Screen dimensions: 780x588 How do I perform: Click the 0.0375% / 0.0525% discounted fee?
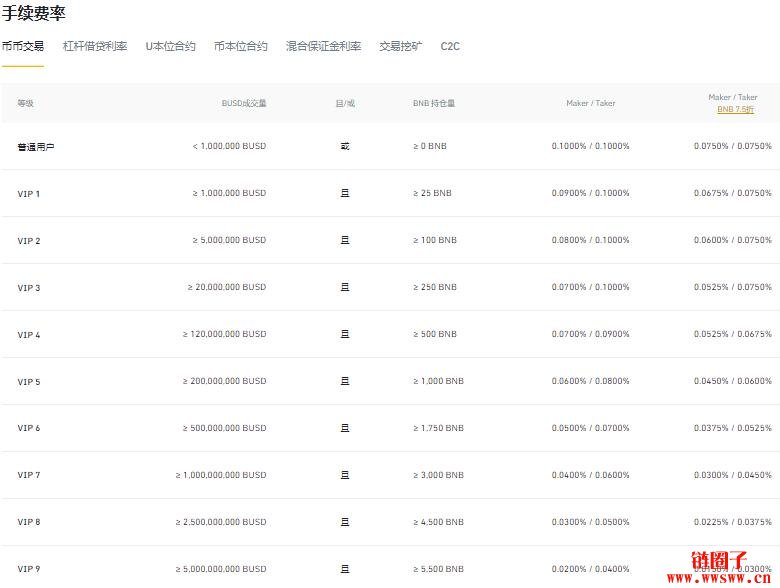(733, 428)
